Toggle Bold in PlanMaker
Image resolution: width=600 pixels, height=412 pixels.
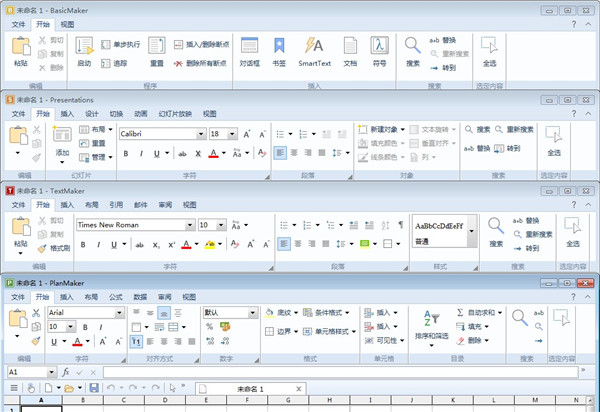pos(85,327)
